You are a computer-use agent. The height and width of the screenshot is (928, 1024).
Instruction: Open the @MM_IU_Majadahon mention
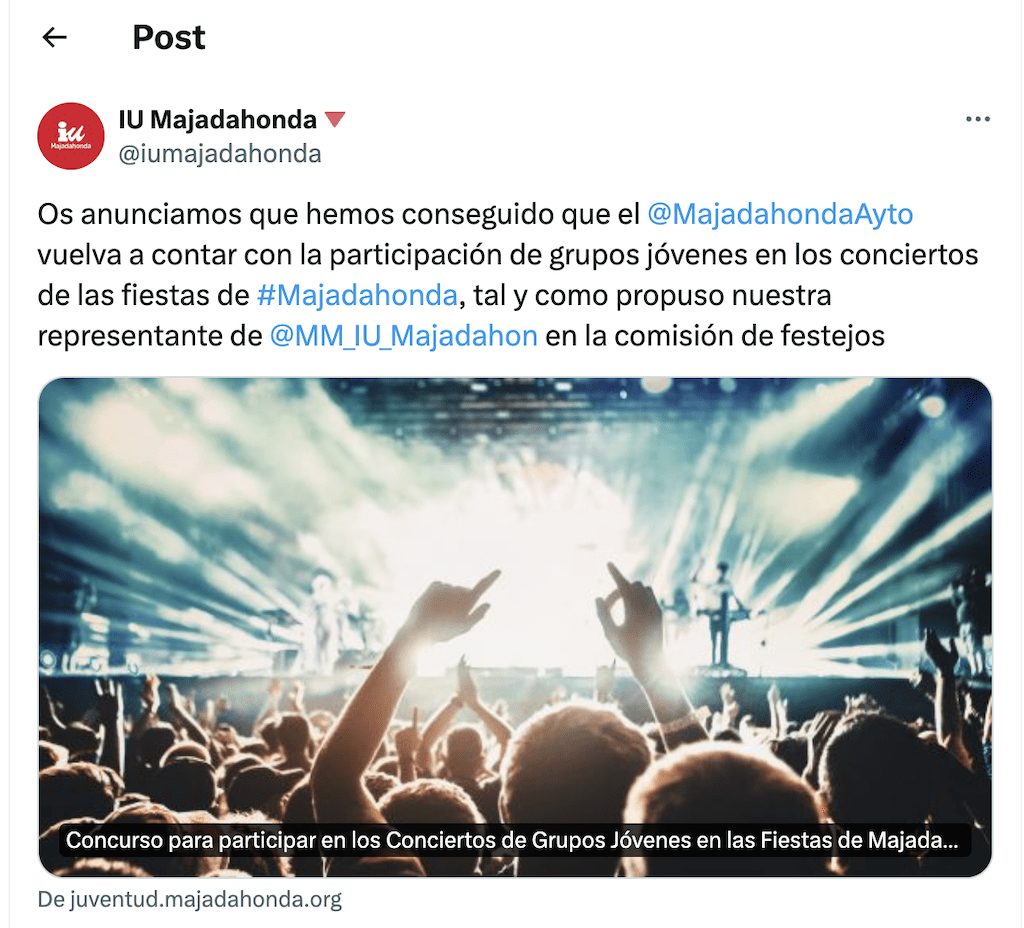(x=404, y=336)
